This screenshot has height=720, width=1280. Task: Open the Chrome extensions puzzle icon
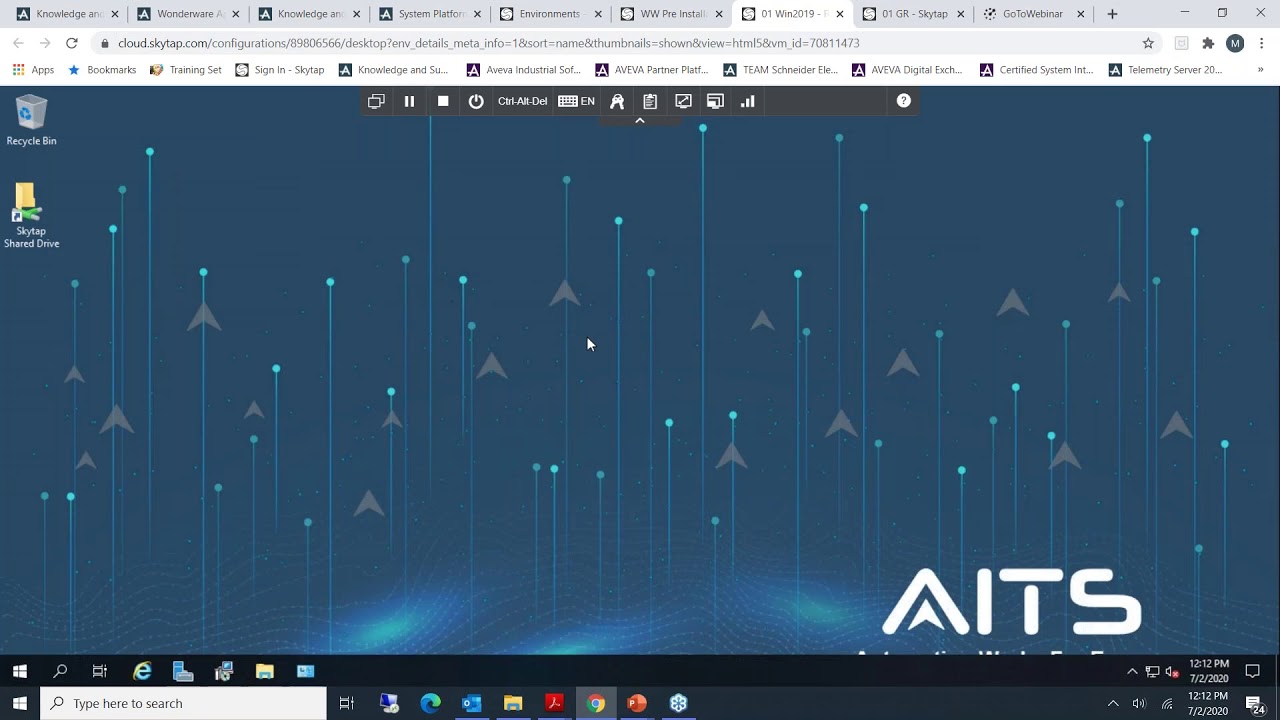point(1208,43)
